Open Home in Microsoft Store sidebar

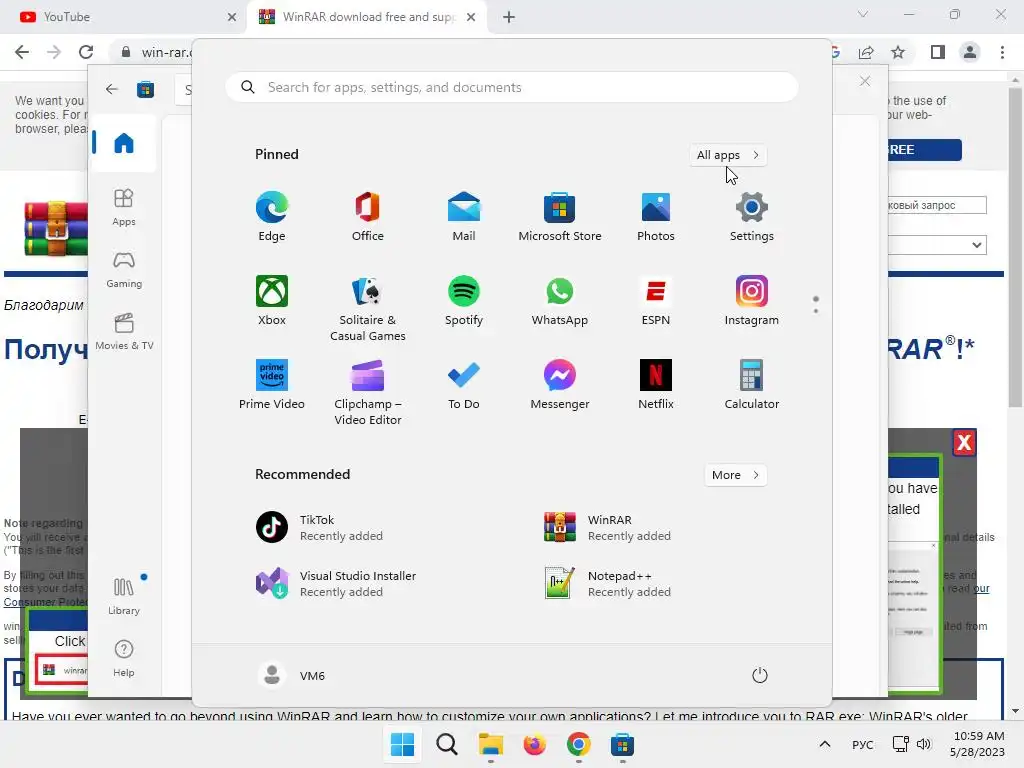[x=123, y=143]
